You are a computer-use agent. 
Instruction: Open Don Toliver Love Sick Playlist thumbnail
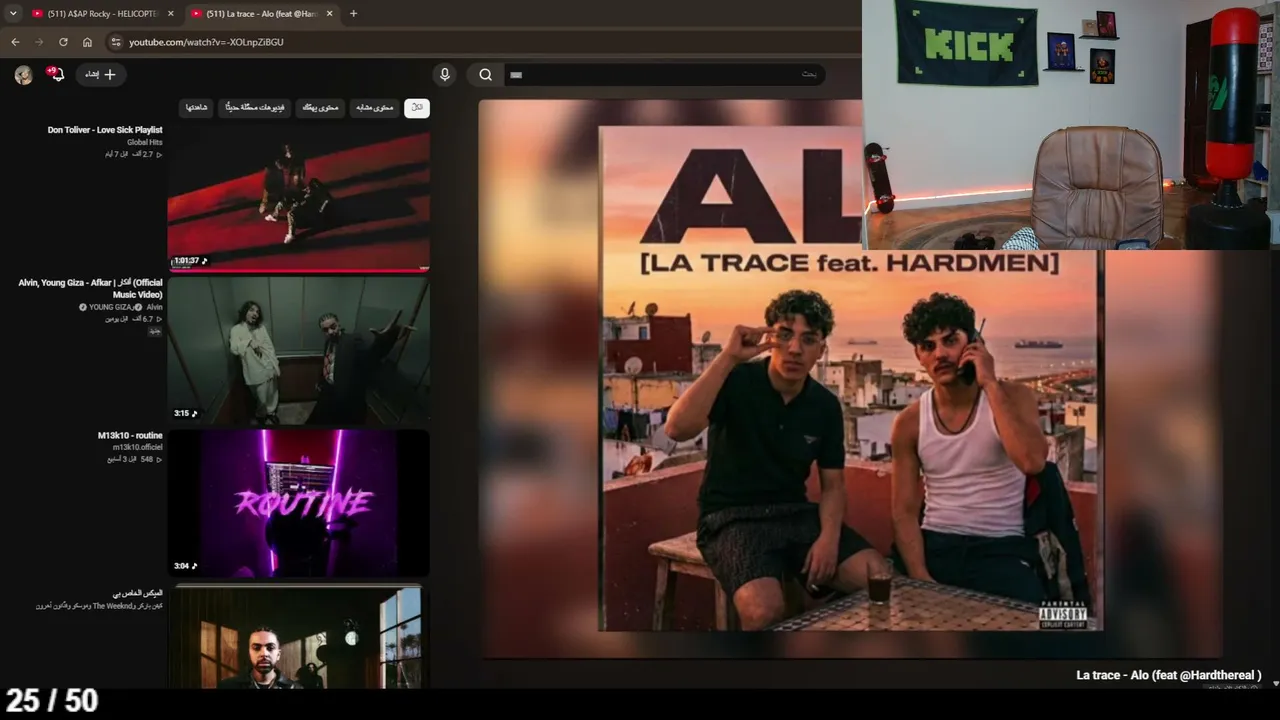(x=299, y=198)
